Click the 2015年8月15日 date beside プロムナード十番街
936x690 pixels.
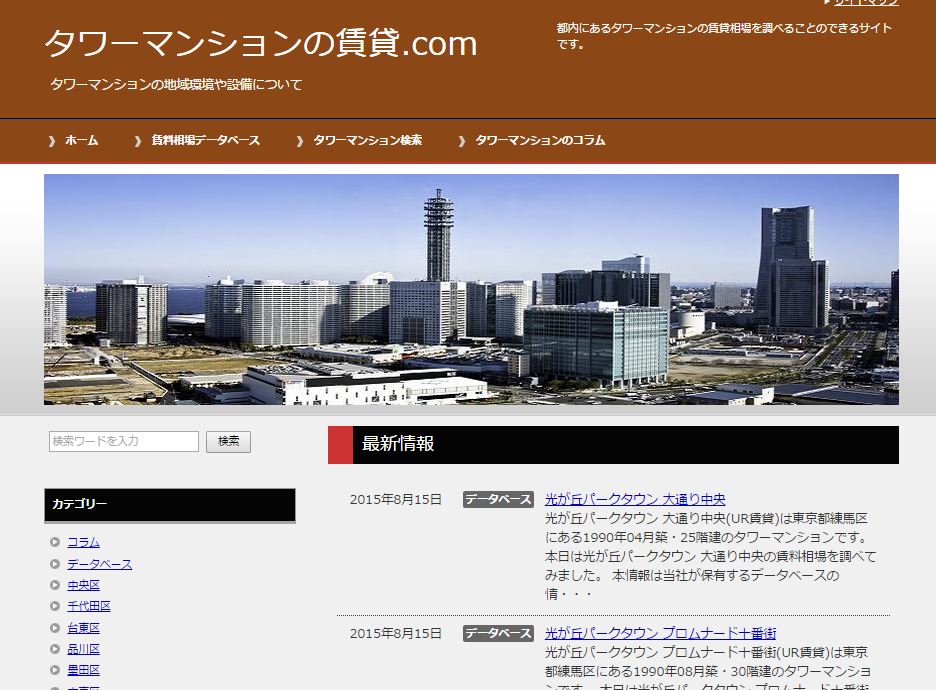tap(396, 633)
